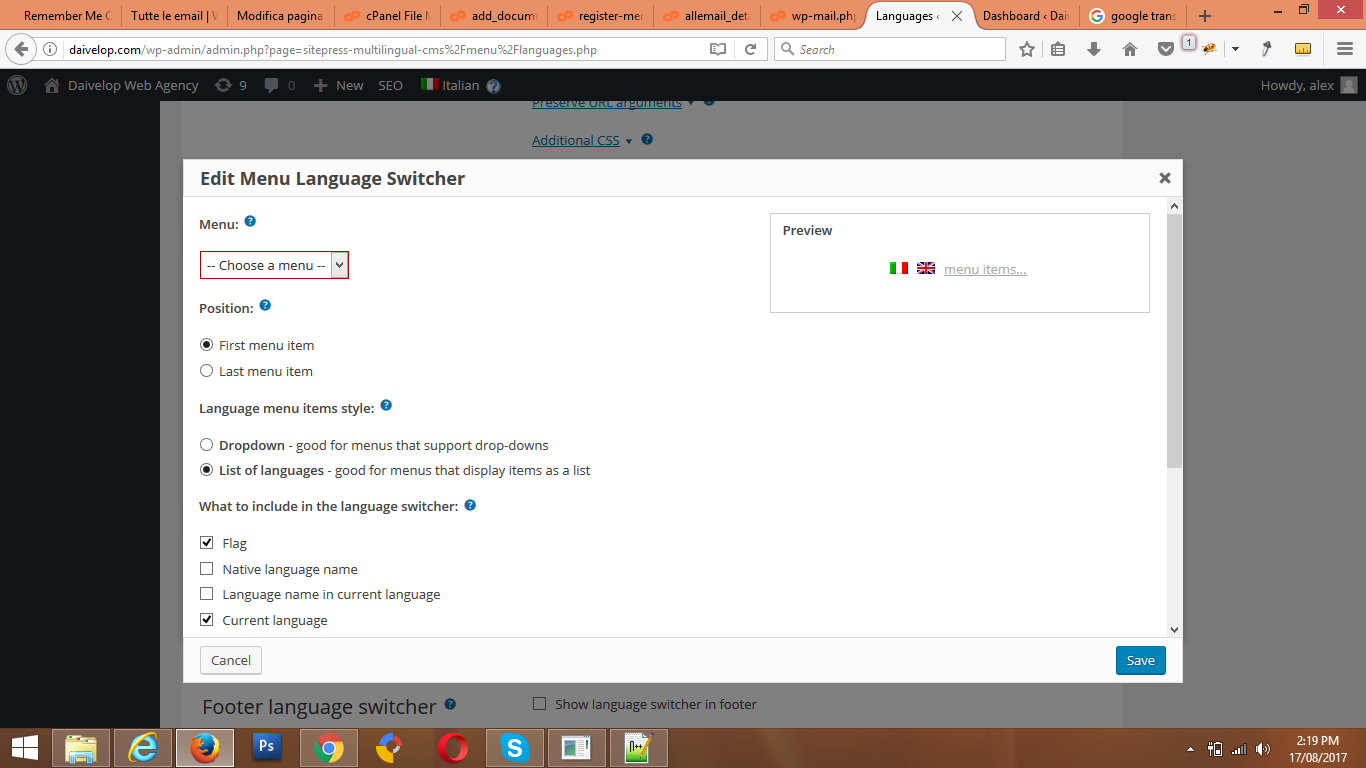Expand Additional CSS section
This screenshot has width=1366, height=768.
coord(576,141)
